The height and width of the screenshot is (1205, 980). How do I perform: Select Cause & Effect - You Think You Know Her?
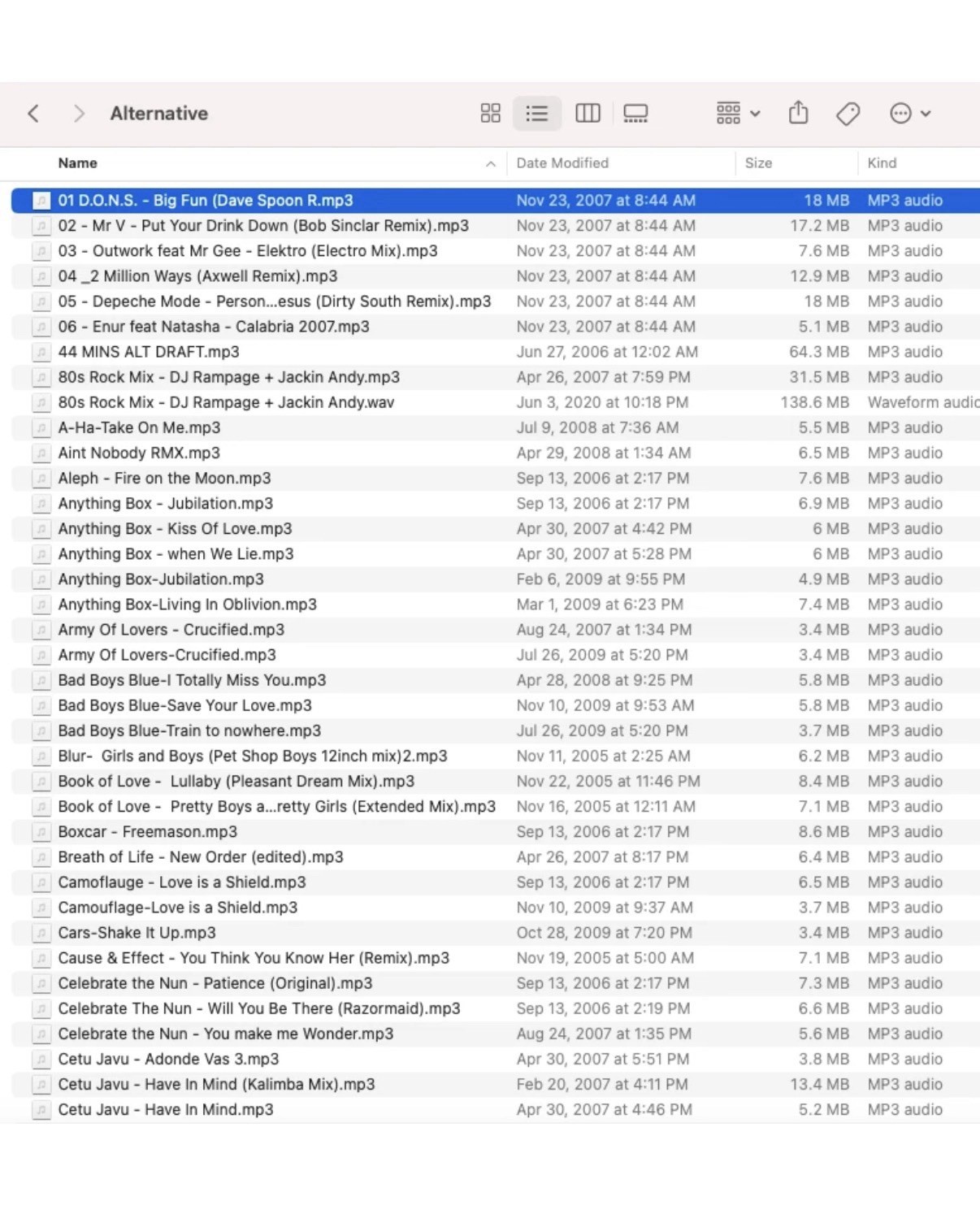coord(254,958)
